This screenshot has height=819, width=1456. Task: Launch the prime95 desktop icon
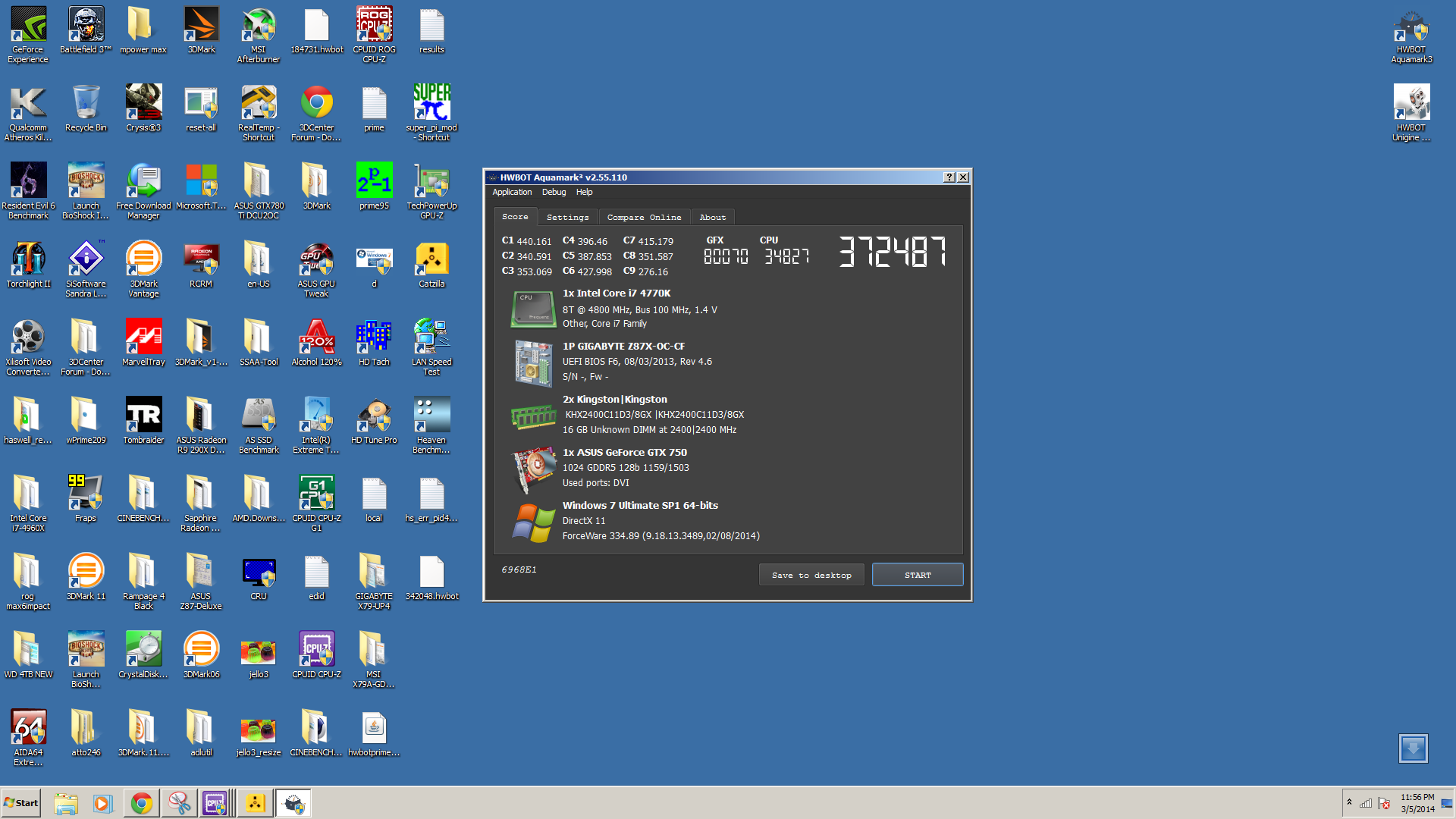pyautogui.click(x=374, y=186)
